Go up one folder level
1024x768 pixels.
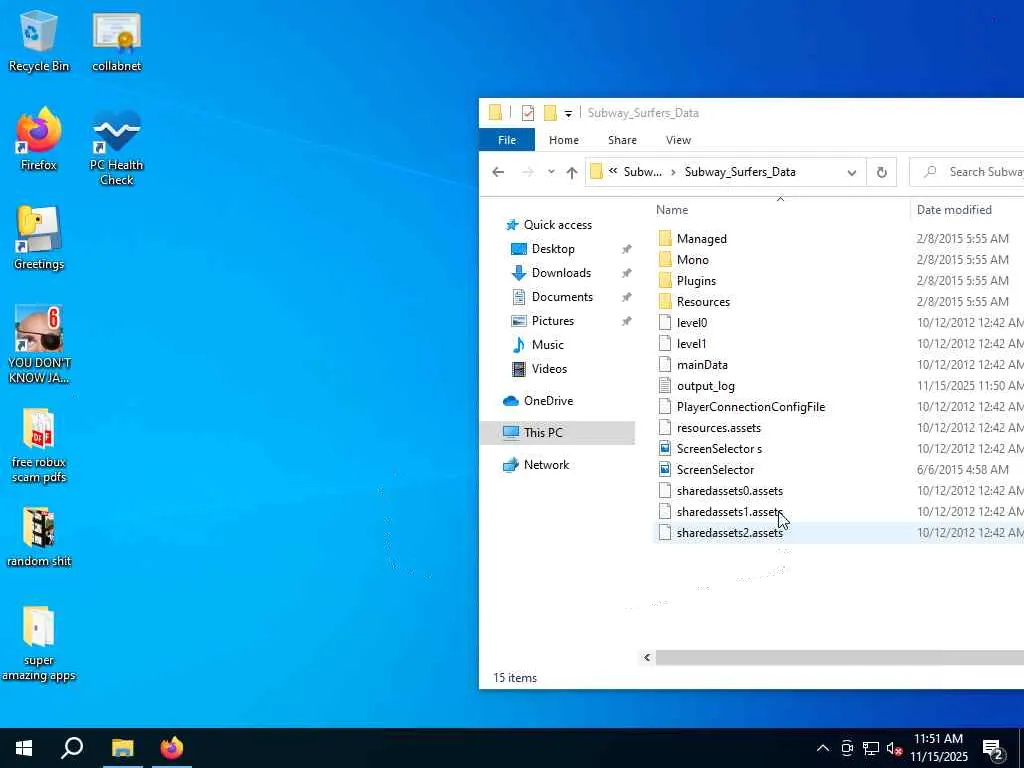tap(572, 172)
